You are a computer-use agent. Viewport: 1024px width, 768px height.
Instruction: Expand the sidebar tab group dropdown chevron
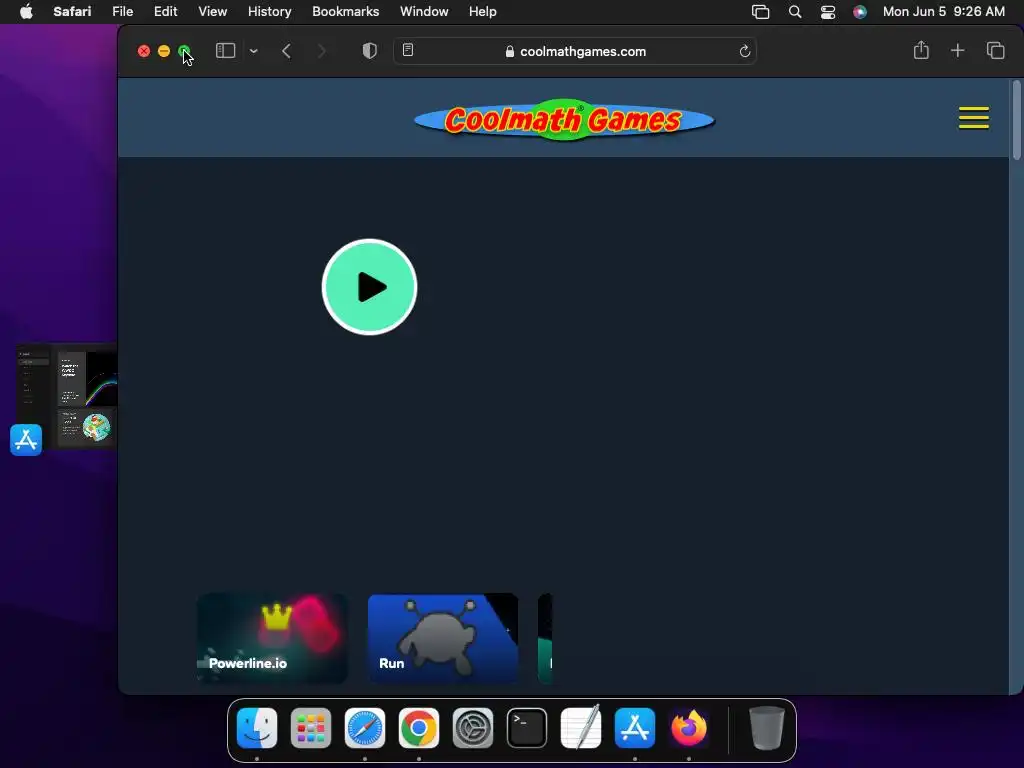click(253, 51)
